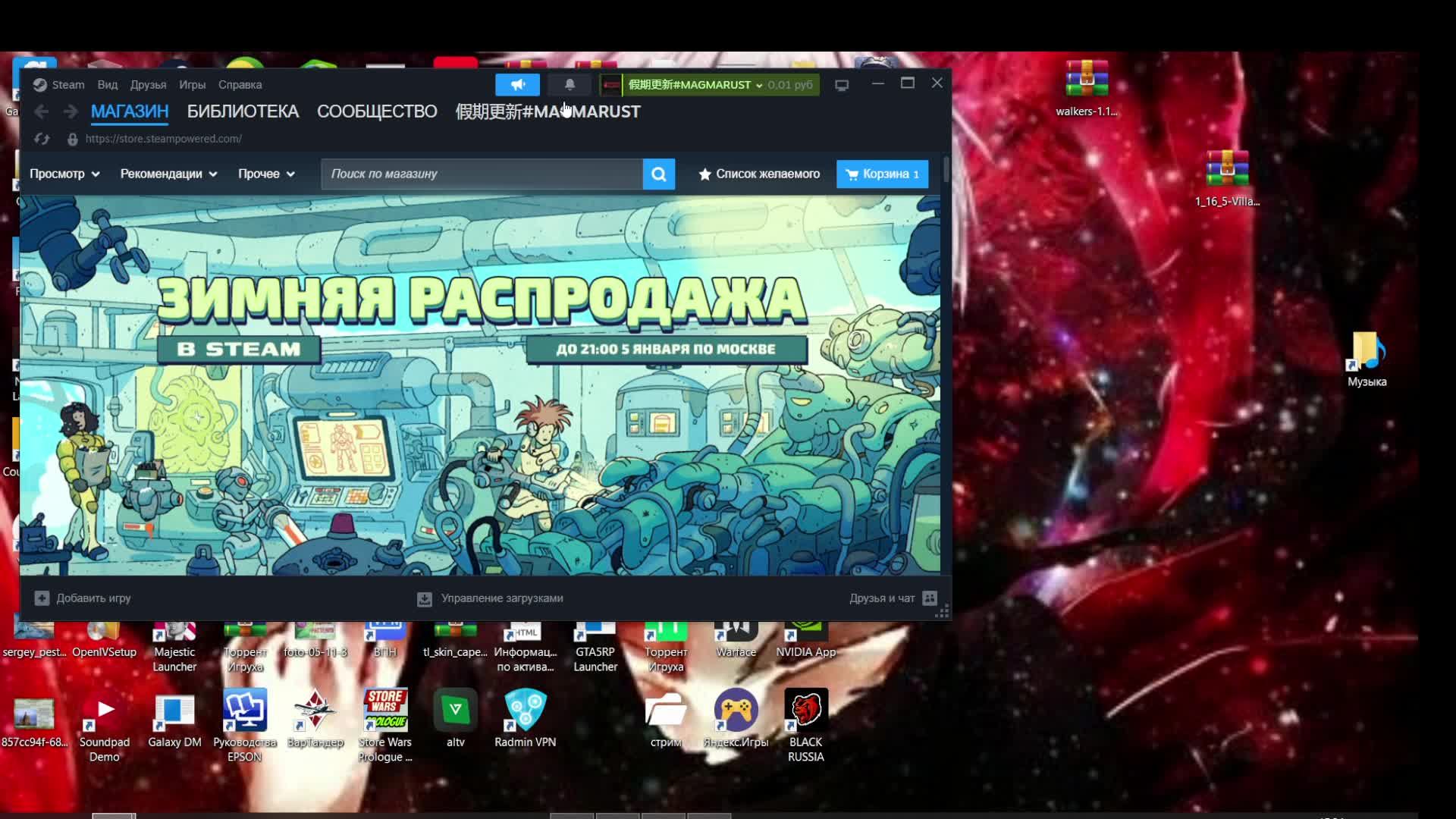Open the notifications bell icon
The height and width of the screenshot is (819, 1456).
point(570,85)
